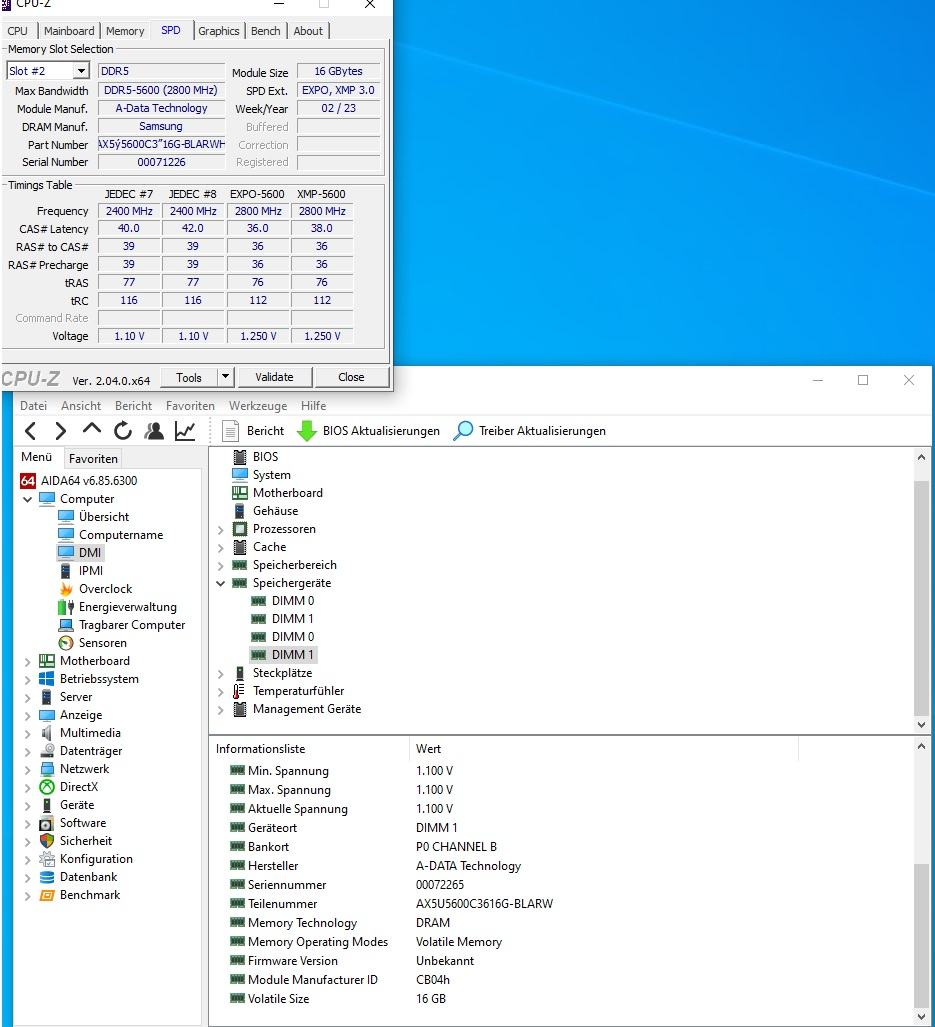Viewport: 935px width, 1027px height.
Task: Select Tragbarer Computer in the sidebar
Action: (x=132, y=625)
